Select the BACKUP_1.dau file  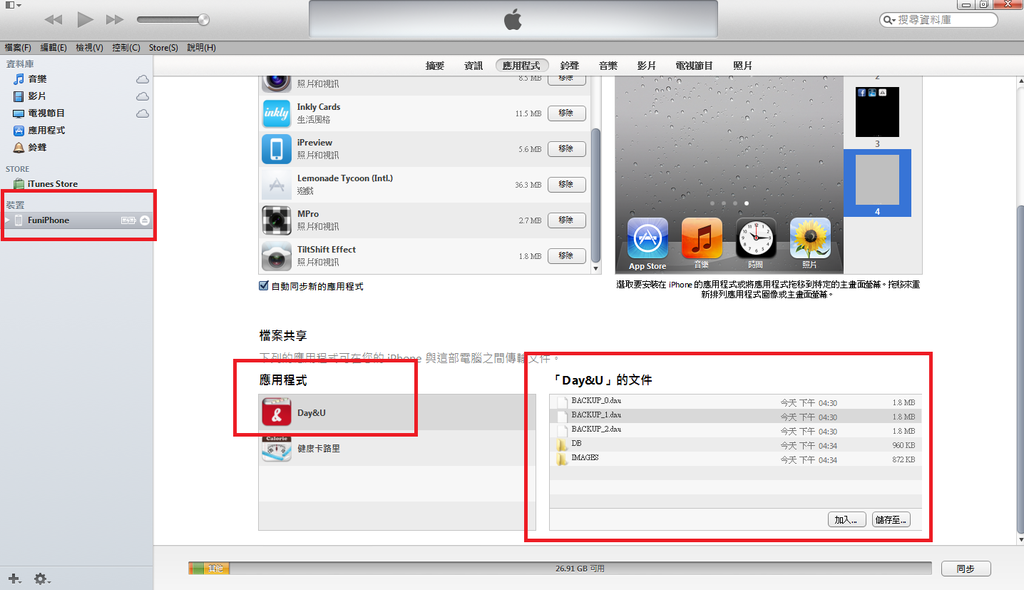click(x=735, y=416)
